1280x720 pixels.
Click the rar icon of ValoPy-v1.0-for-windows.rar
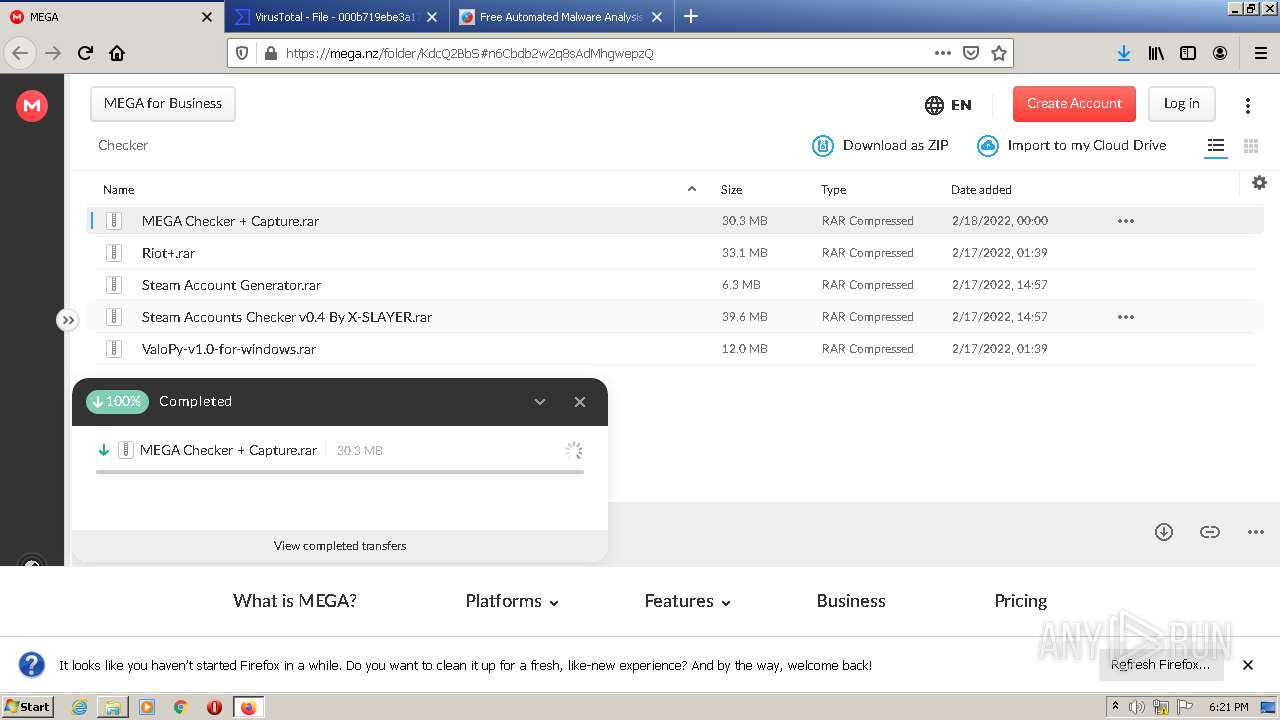tap(114, 349)
